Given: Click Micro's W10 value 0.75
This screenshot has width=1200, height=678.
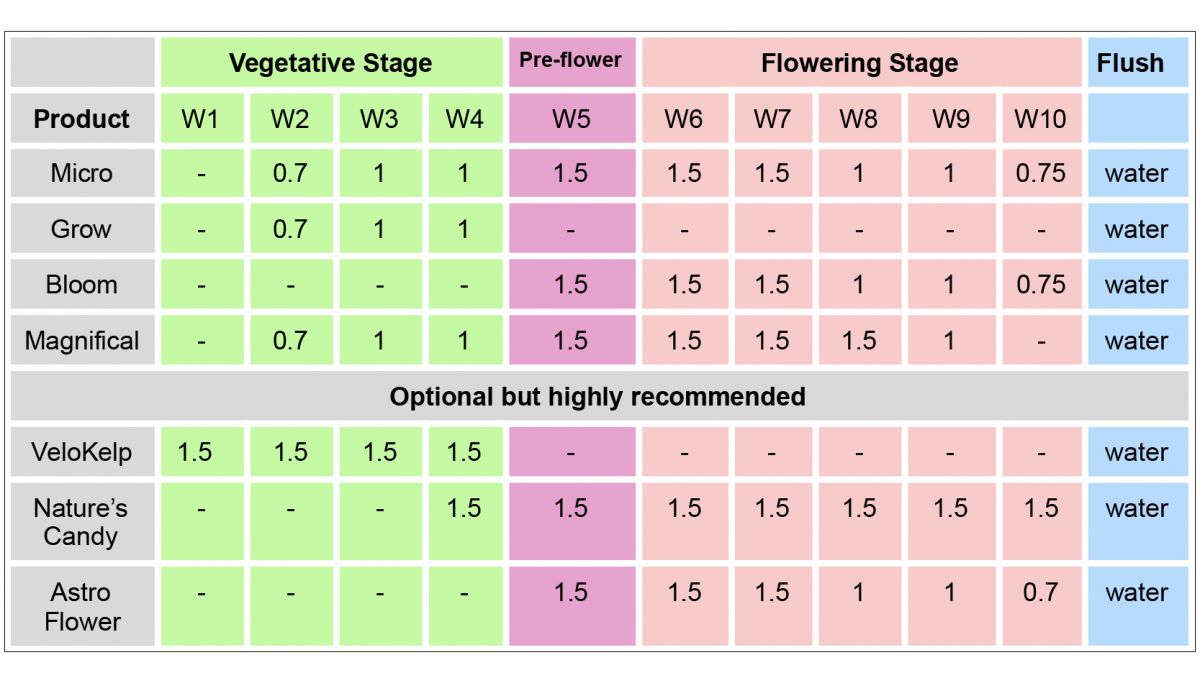Looking at the screenshot, I should tap(1040, 174).
